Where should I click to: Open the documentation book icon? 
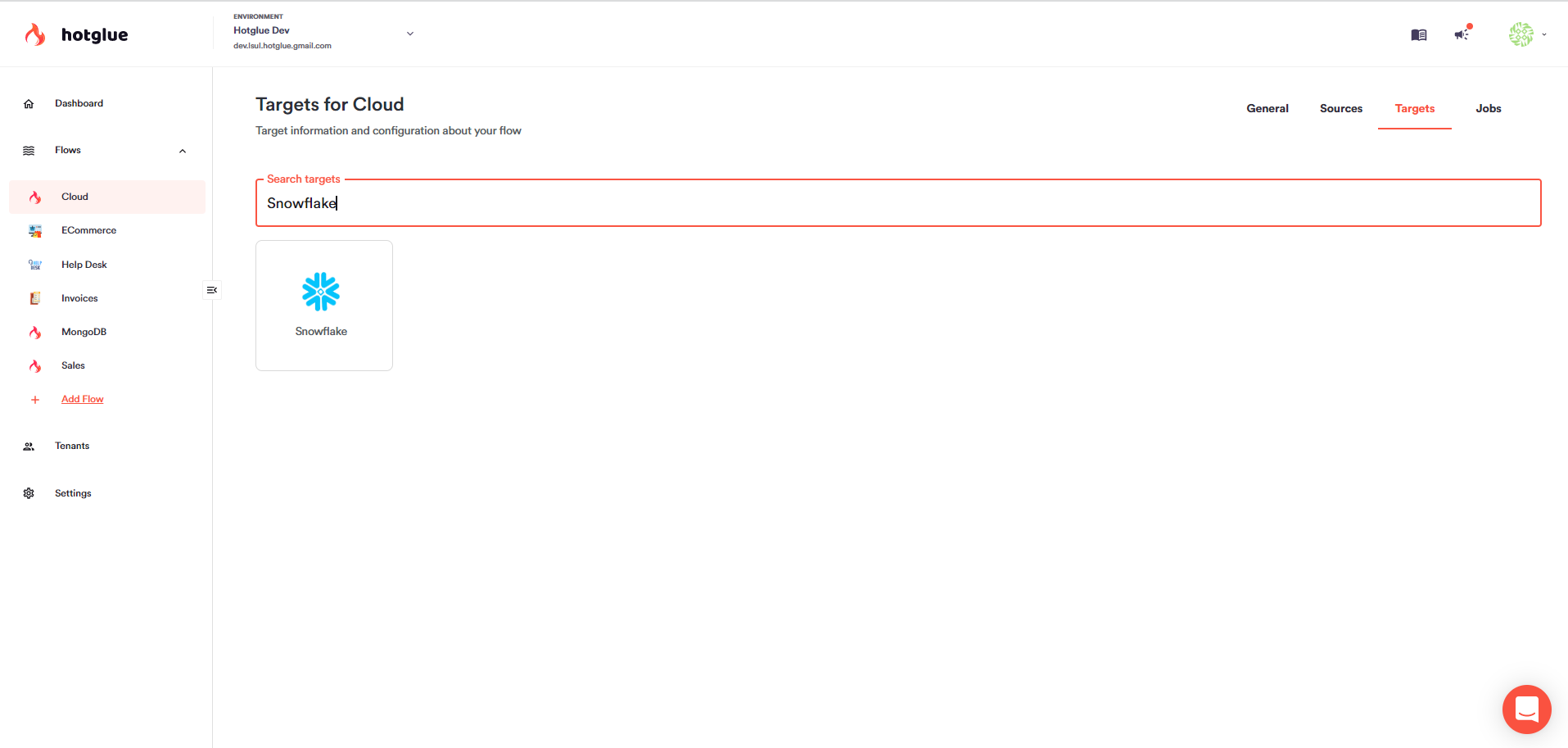click(1419, 34)
